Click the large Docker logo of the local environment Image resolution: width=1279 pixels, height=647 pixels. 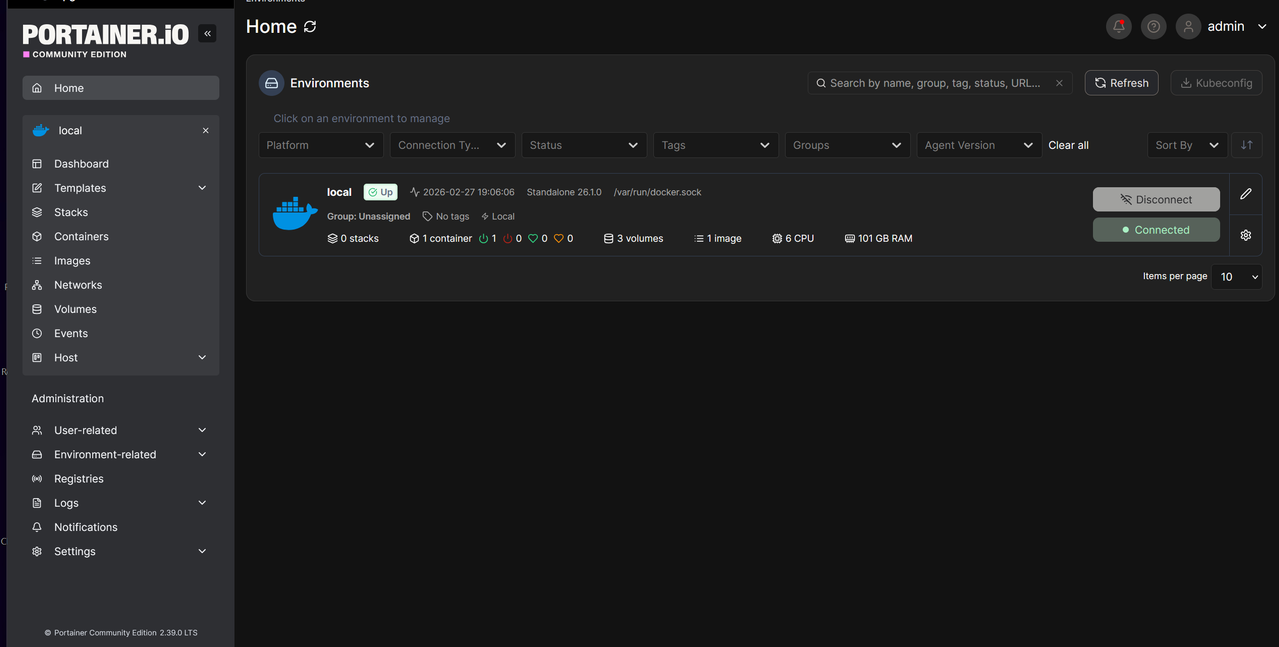294,214
